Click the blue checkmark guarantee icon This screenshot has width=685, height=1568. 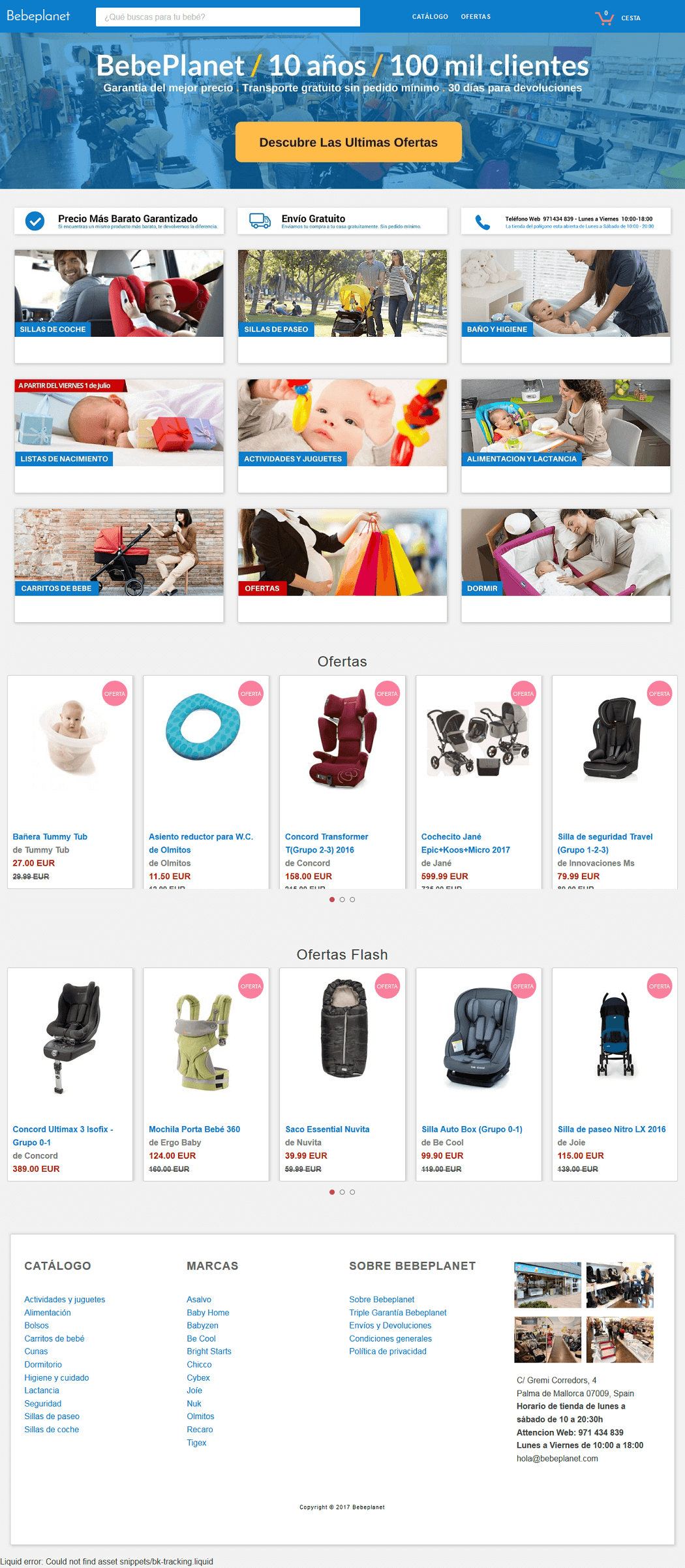[x=35, y=221]
